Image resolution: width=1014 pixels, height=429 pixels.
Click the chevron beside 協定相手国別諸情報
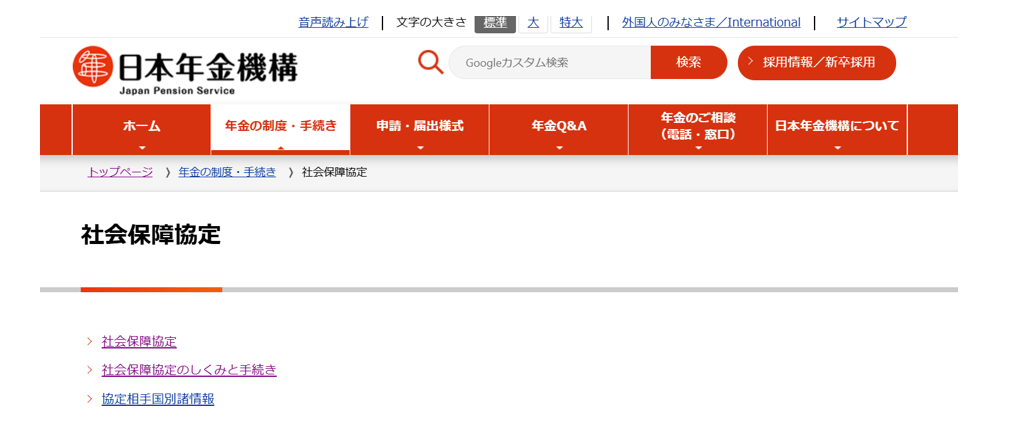pyautogui.click(x=90, y=399)
